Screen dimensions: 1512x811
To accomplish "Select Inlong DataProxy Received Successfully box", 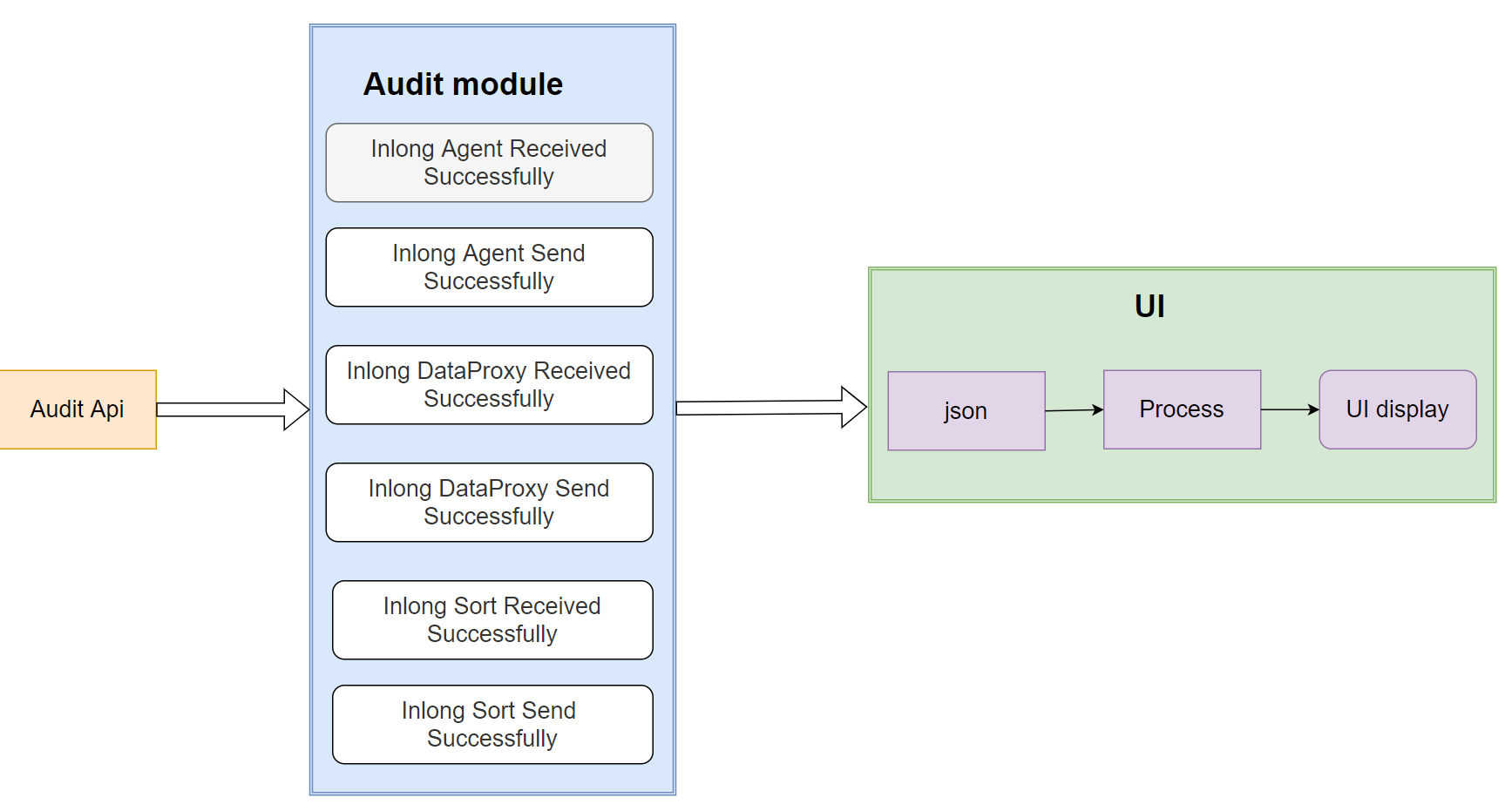I will [489, 385].
